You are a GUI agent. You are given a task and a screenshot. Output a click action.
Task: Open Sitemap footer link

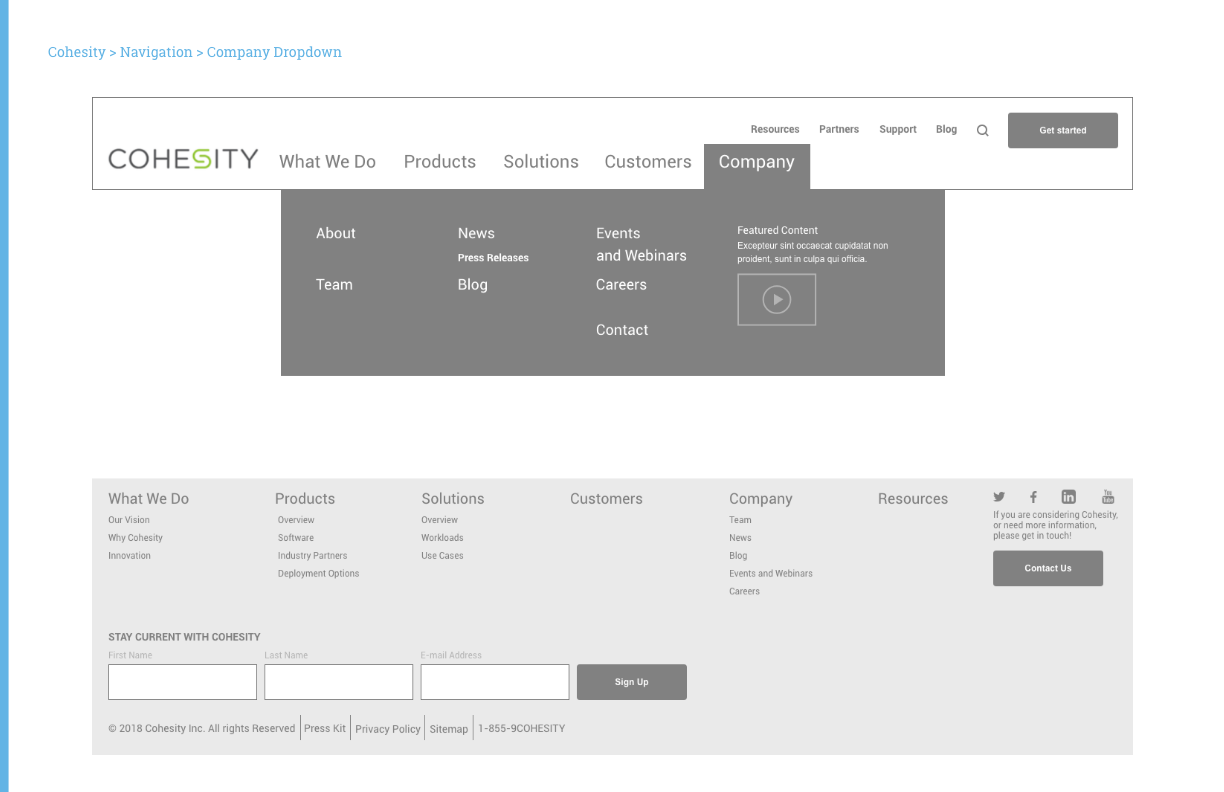click(449, 729)
